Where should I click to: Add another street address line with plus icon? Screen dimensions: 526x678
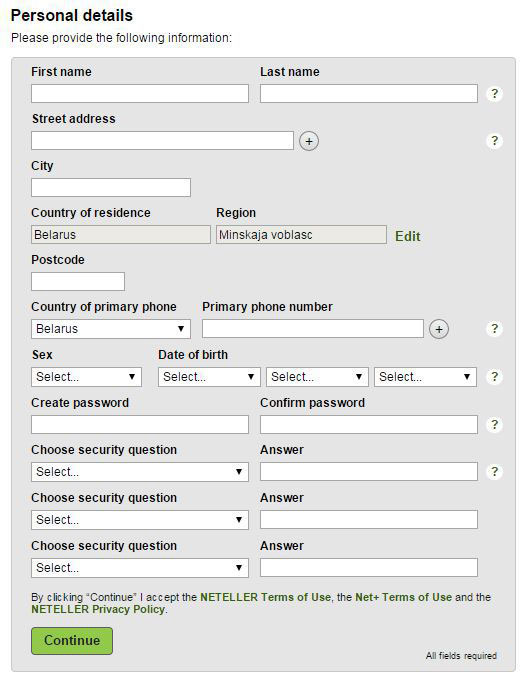coord(309,141)
